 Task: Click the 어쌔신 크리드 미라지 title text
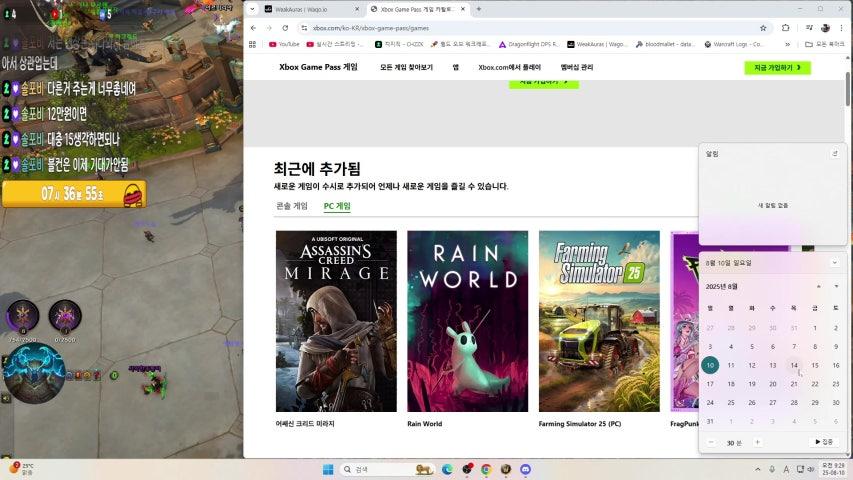click(x=305, y=424)
